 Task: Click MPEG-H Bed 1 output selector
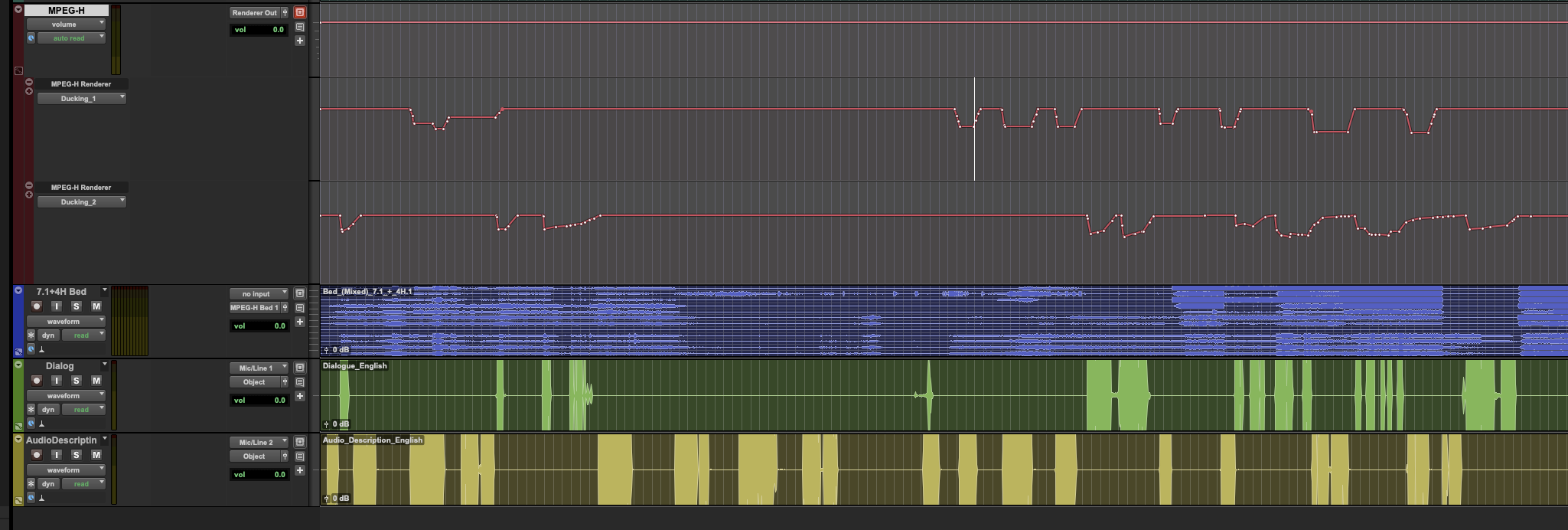click(255, 308)
